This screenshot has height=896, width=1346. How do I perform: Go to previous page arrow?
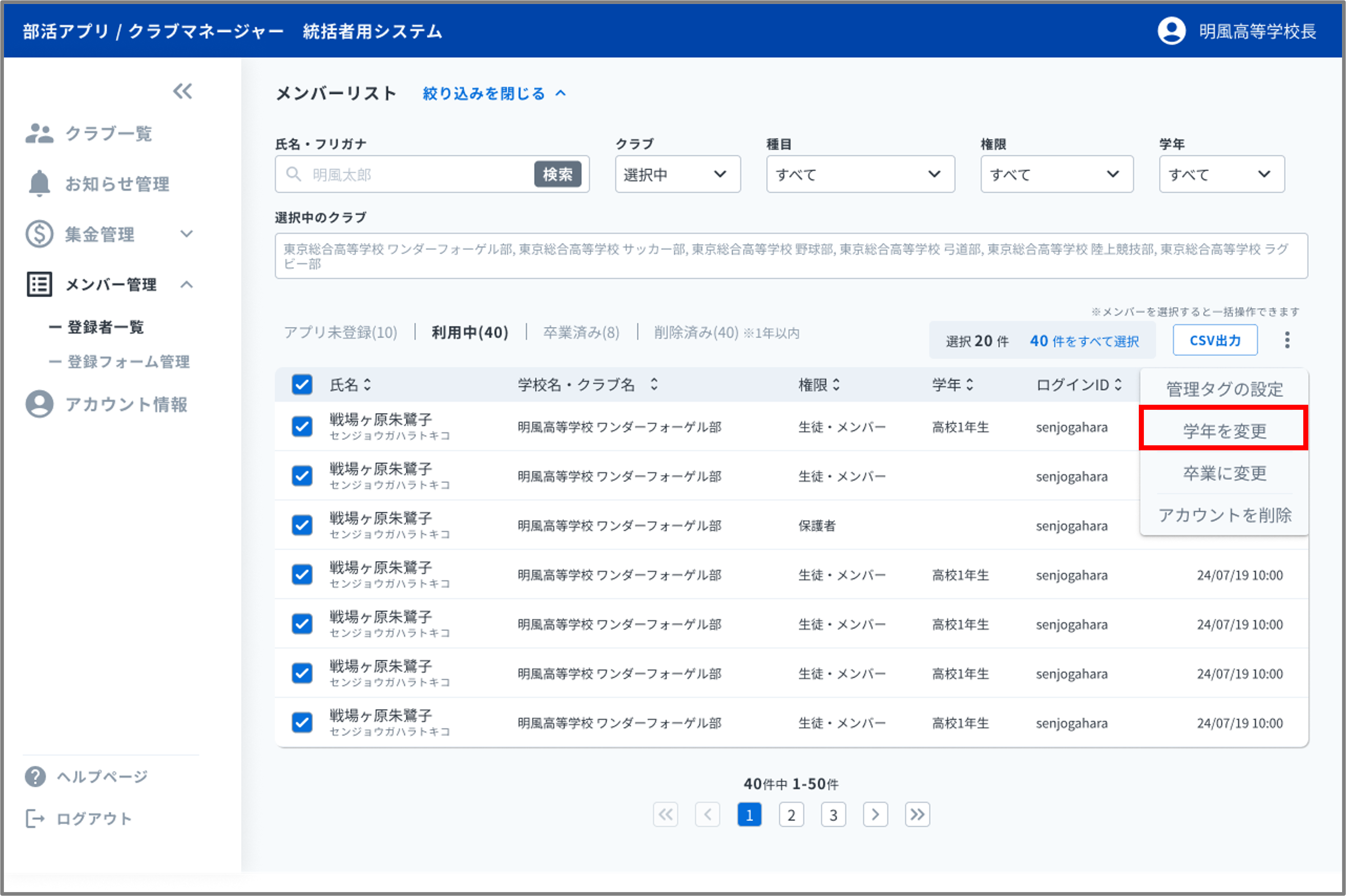pos(707,814)
